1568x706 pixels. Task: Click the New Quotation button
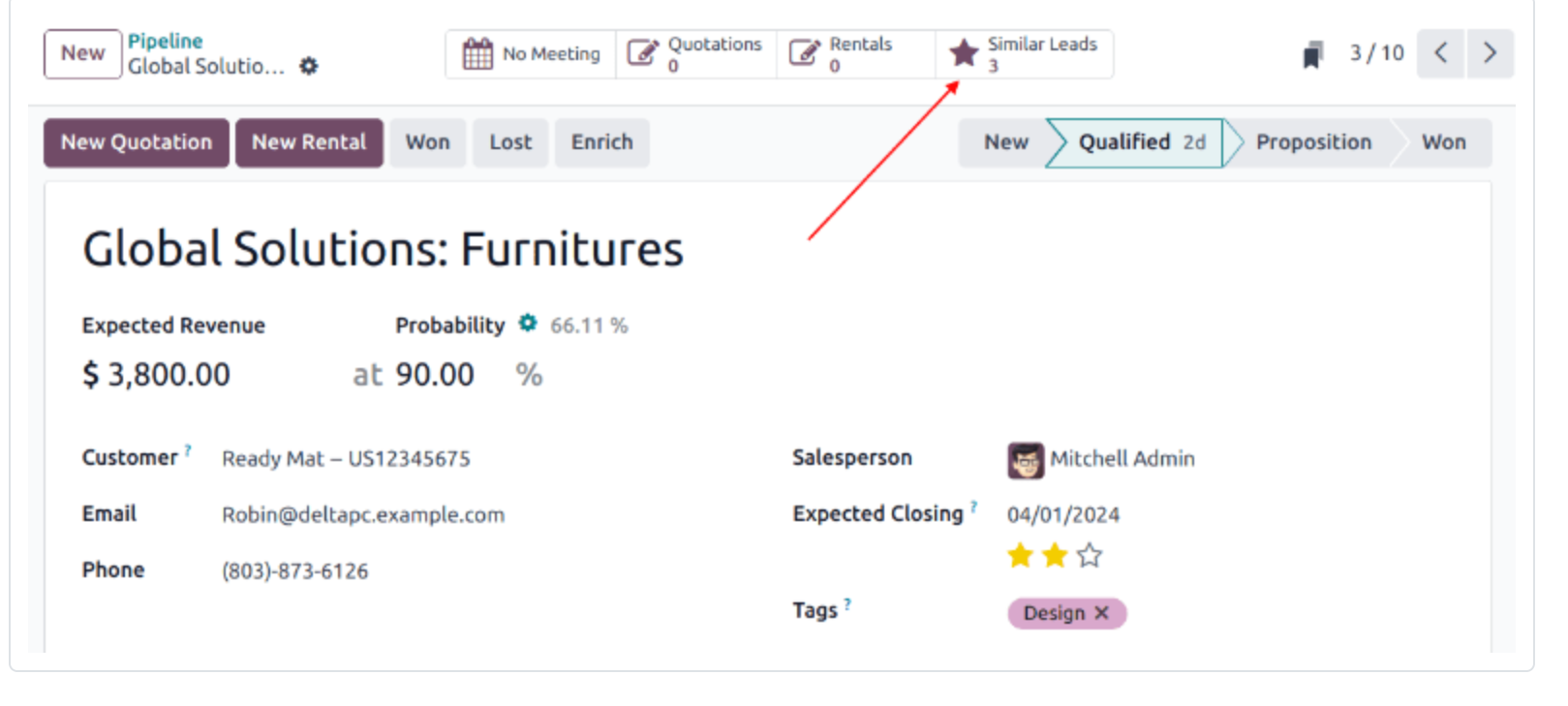pyautogui.click(x=137, y=142)
